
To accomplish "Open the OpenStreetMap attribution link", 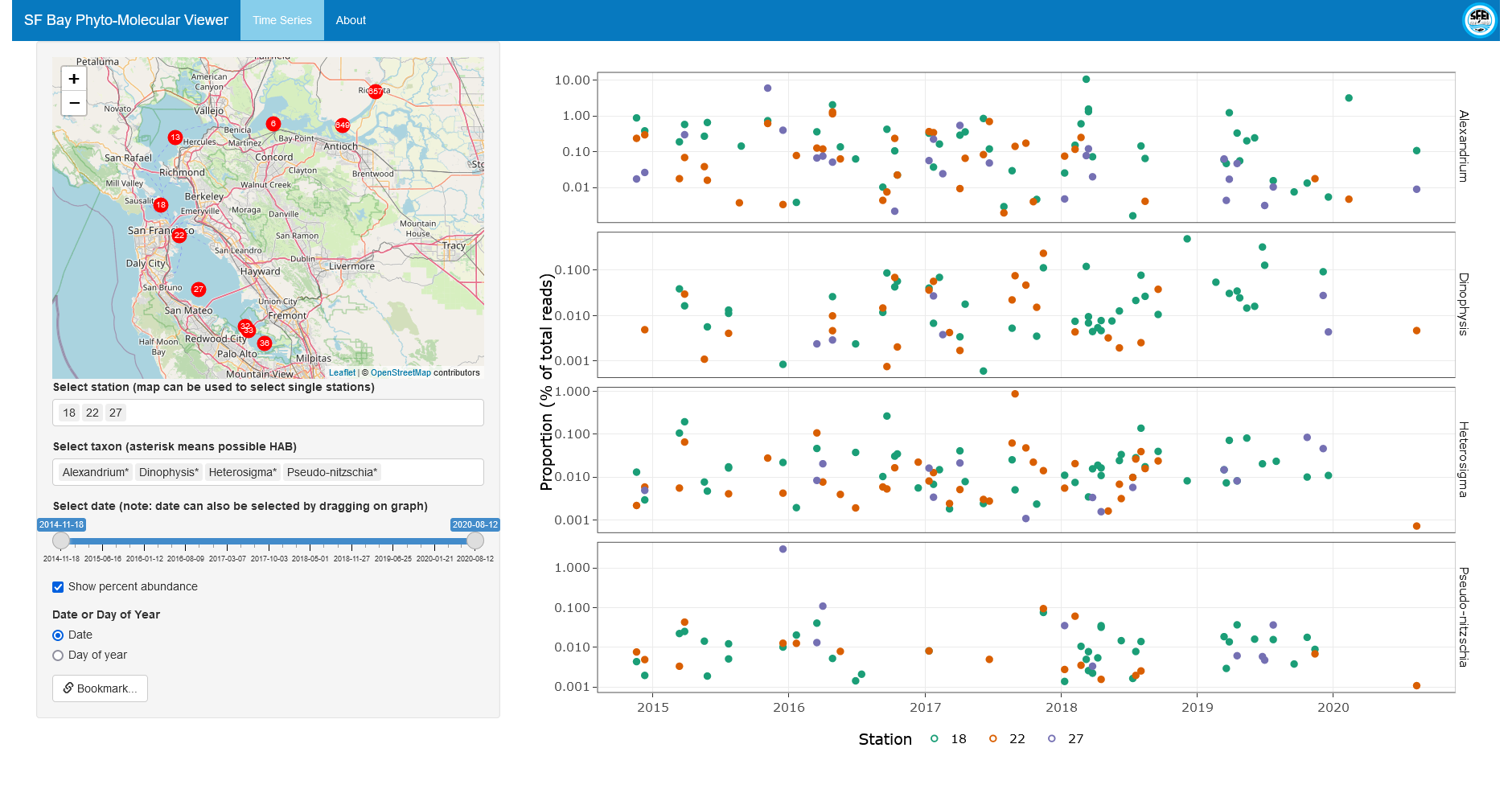I will coord(401,372).
